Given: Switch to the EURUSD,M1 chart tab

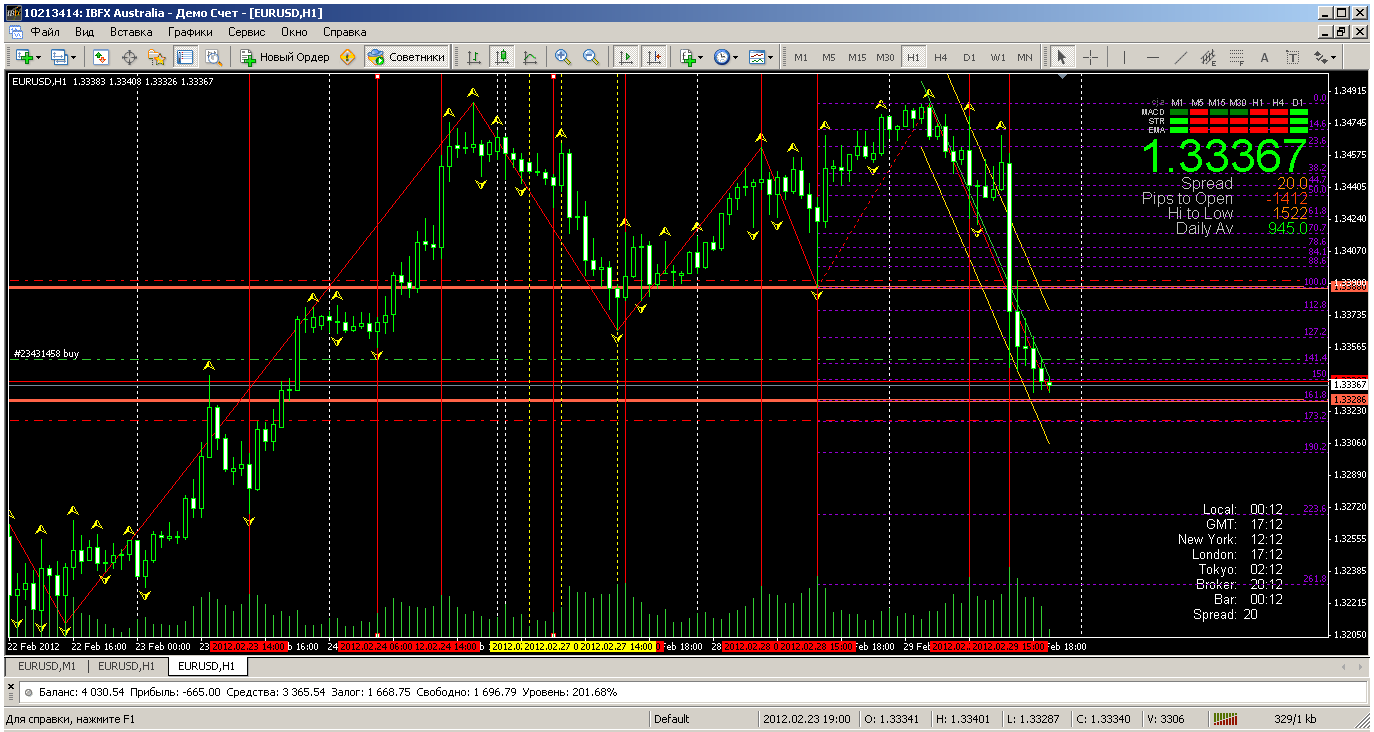Looking at the screenshot, I should tap(47, 665).
